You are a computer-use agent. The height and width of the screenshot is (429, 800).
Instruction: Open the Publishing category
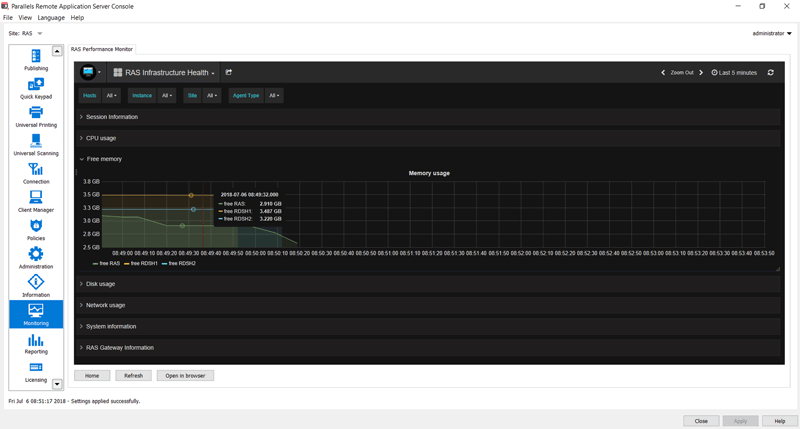[36, 60]
